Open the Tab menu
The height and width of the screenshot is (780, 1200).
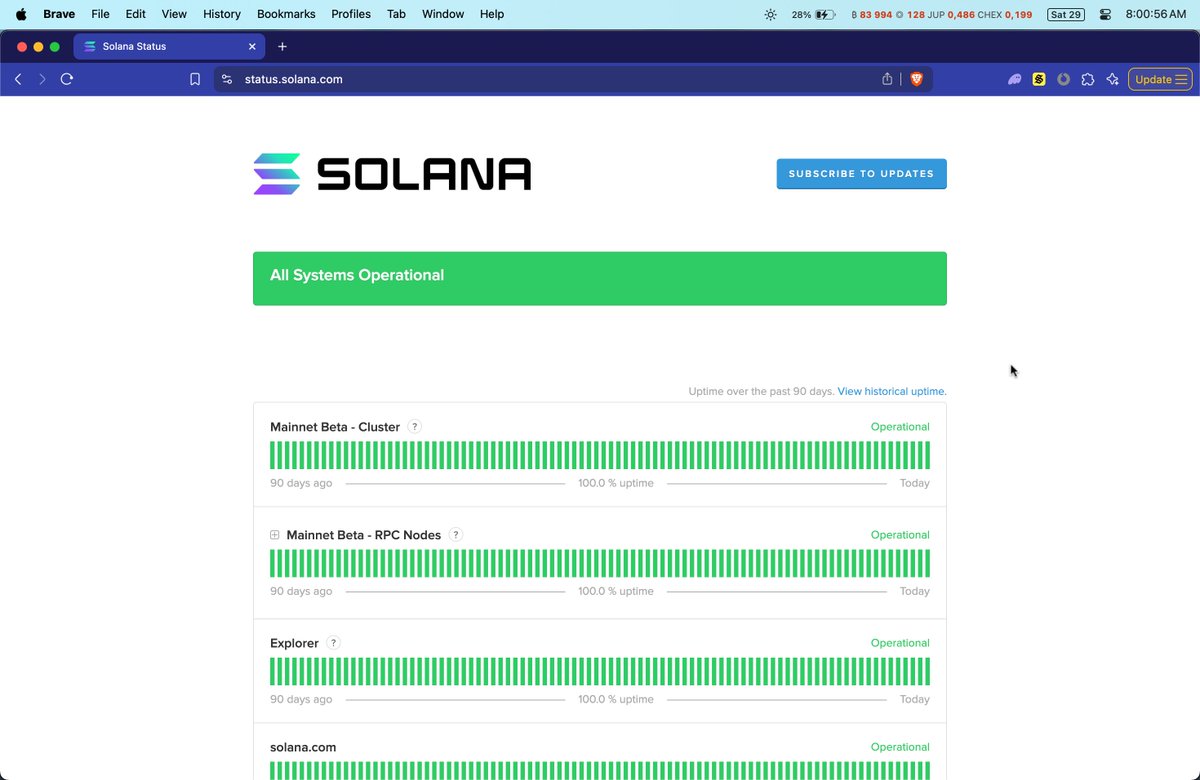pyautogui.click(x=396, y=14)
